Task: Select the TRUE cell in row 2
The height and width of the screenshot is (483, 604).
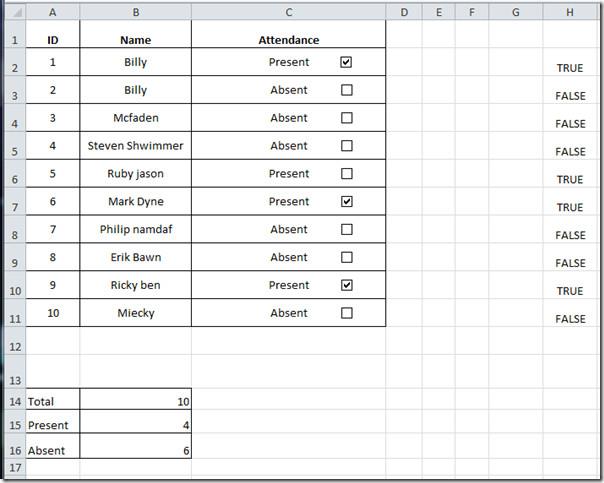Action: click(569, 67)
